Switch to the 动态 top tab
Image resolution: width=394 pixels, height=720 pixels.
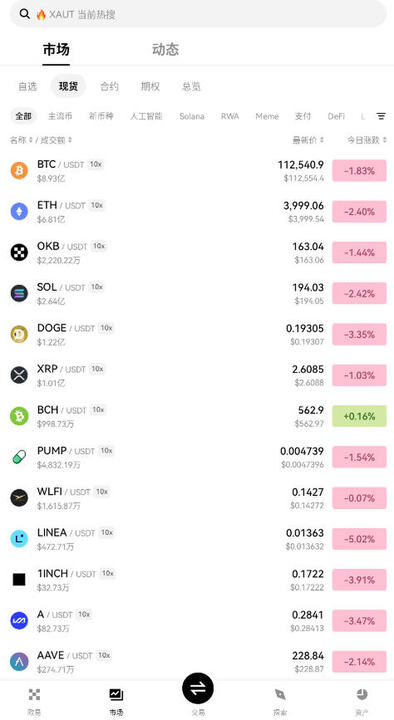[x=165, y=50]
